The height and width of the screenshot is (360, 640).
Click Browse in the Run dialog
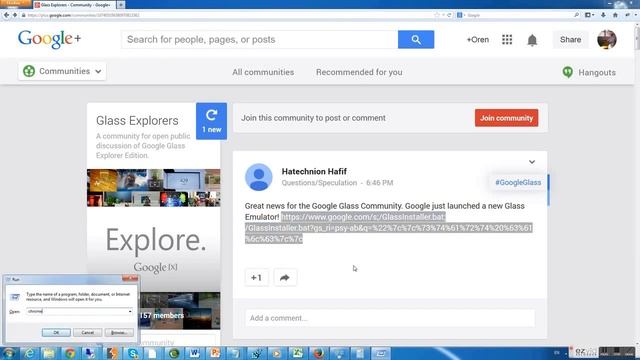tap(119, 333)
